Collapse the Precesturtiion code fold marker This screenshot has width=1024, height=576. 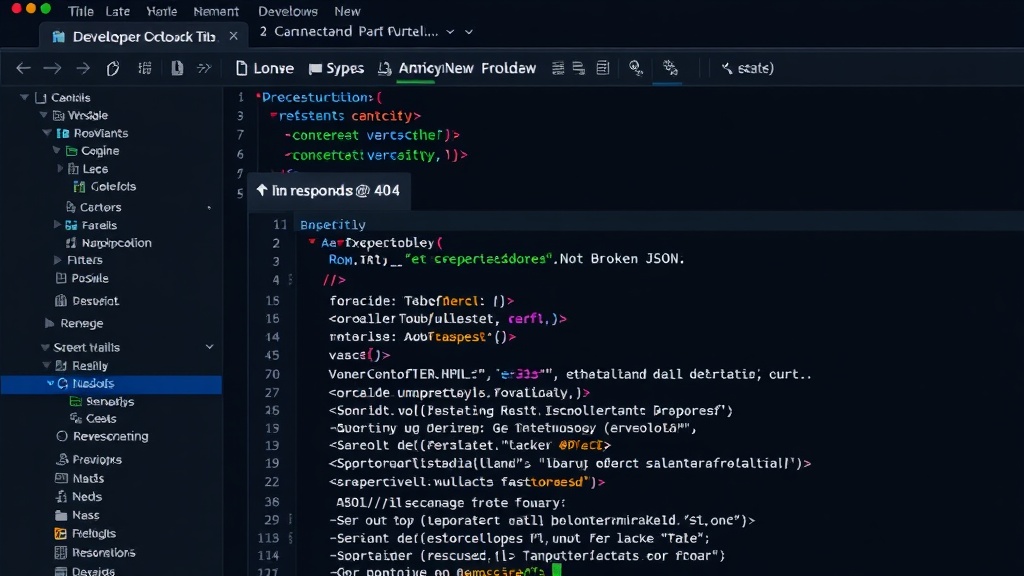pos(259,97)
